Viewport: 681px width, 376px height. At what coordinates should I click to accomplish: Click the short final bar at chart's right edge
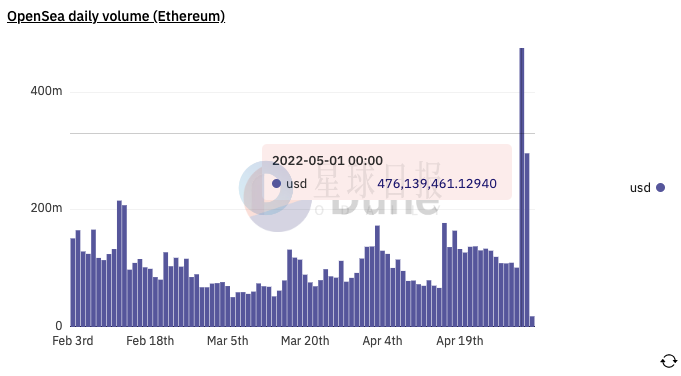pyautogui.click(x=532, y=321)
